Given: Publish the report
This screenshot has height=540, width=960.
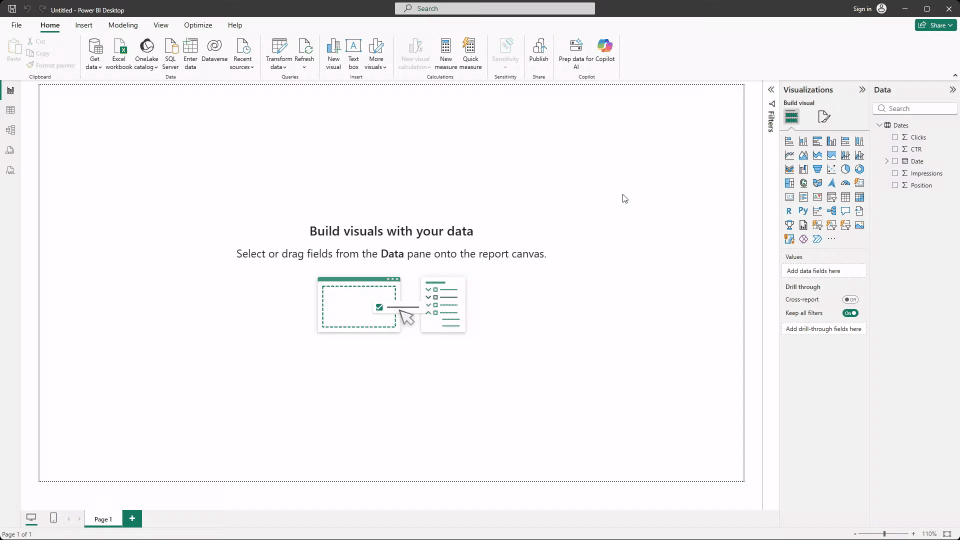Looking at the screenshot, I should click(539, 51).
